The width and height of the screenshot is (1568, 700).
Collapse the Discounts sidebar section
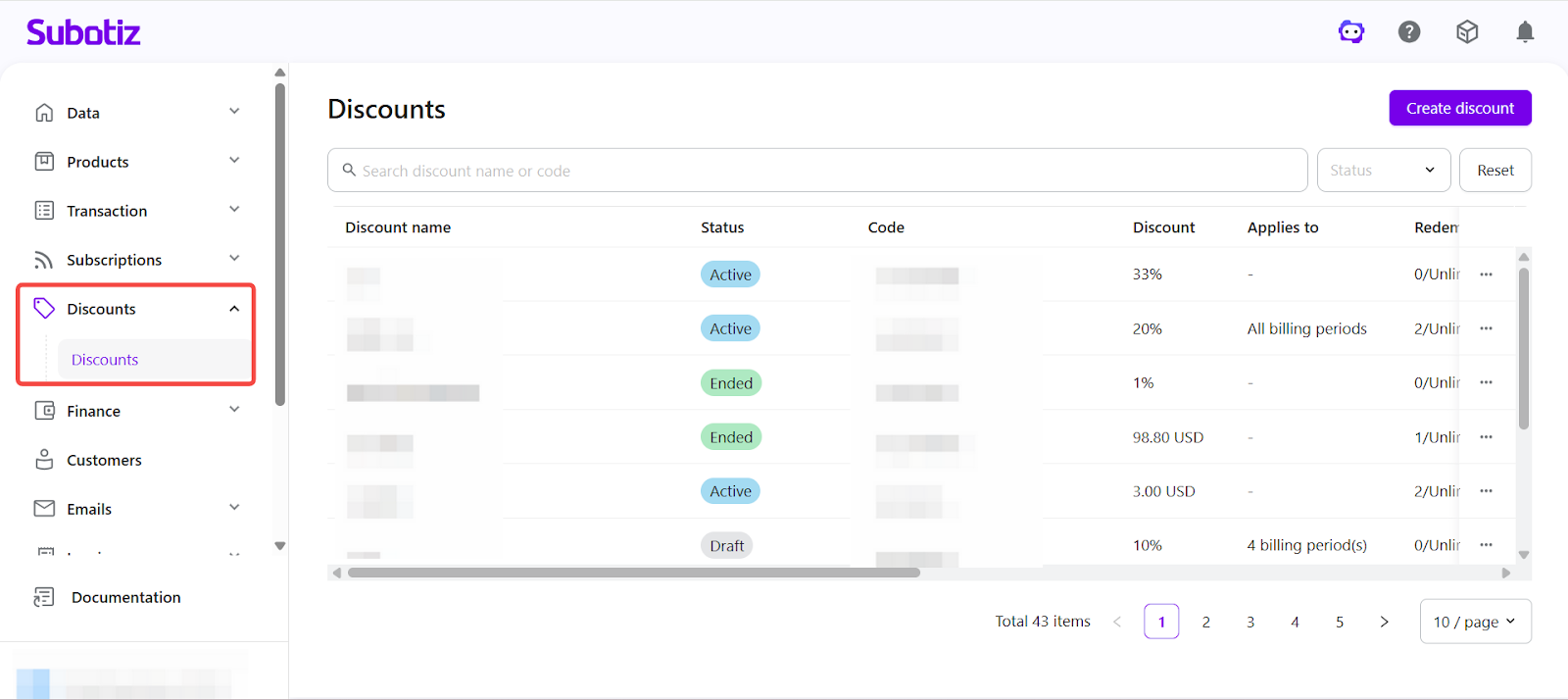click(x=234, y=309)
